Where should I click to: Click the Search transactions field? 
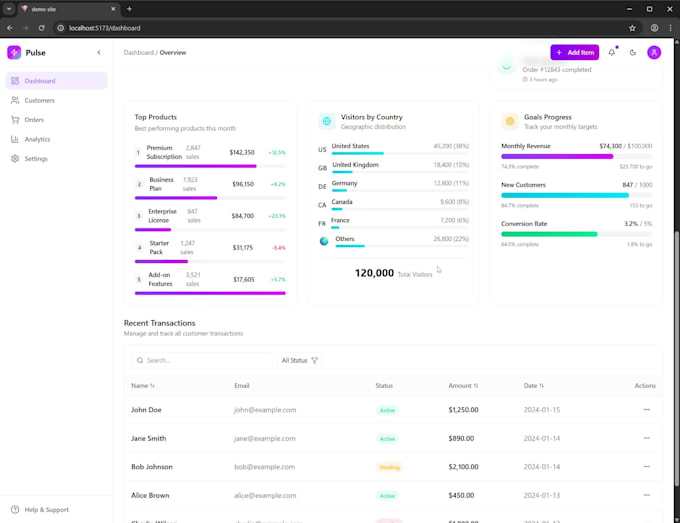click(x=202, y=360)
